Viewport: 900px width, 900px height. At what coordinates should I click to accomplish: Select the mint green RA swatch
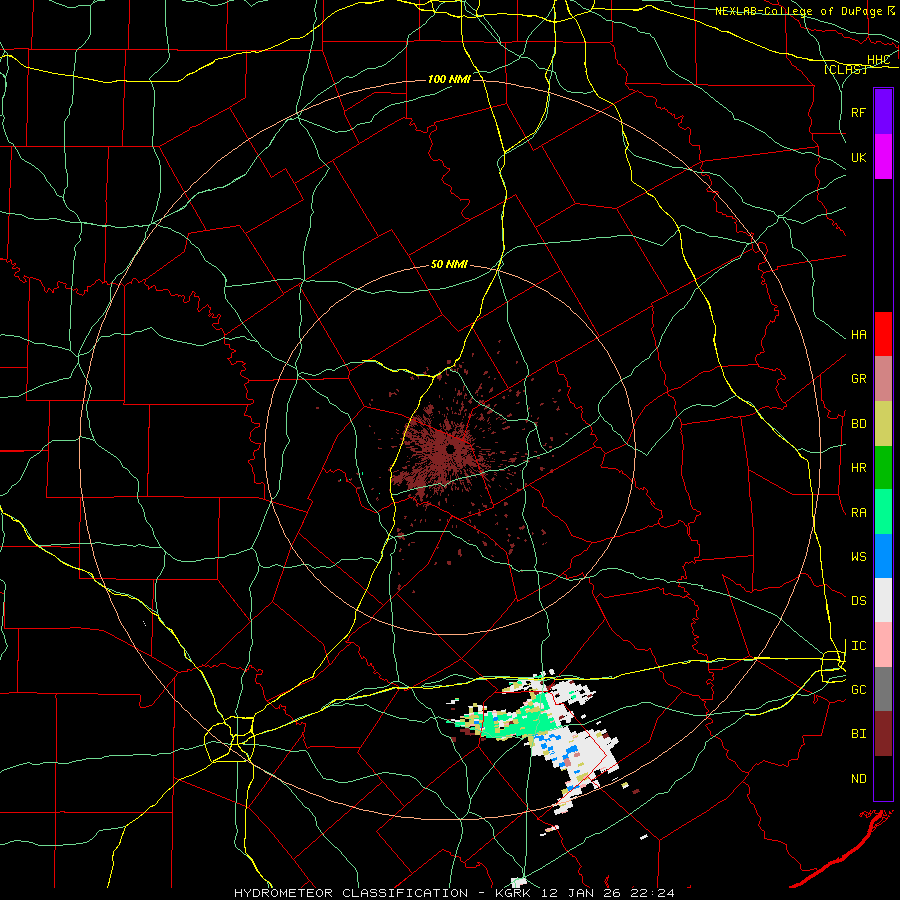point(883,512)
